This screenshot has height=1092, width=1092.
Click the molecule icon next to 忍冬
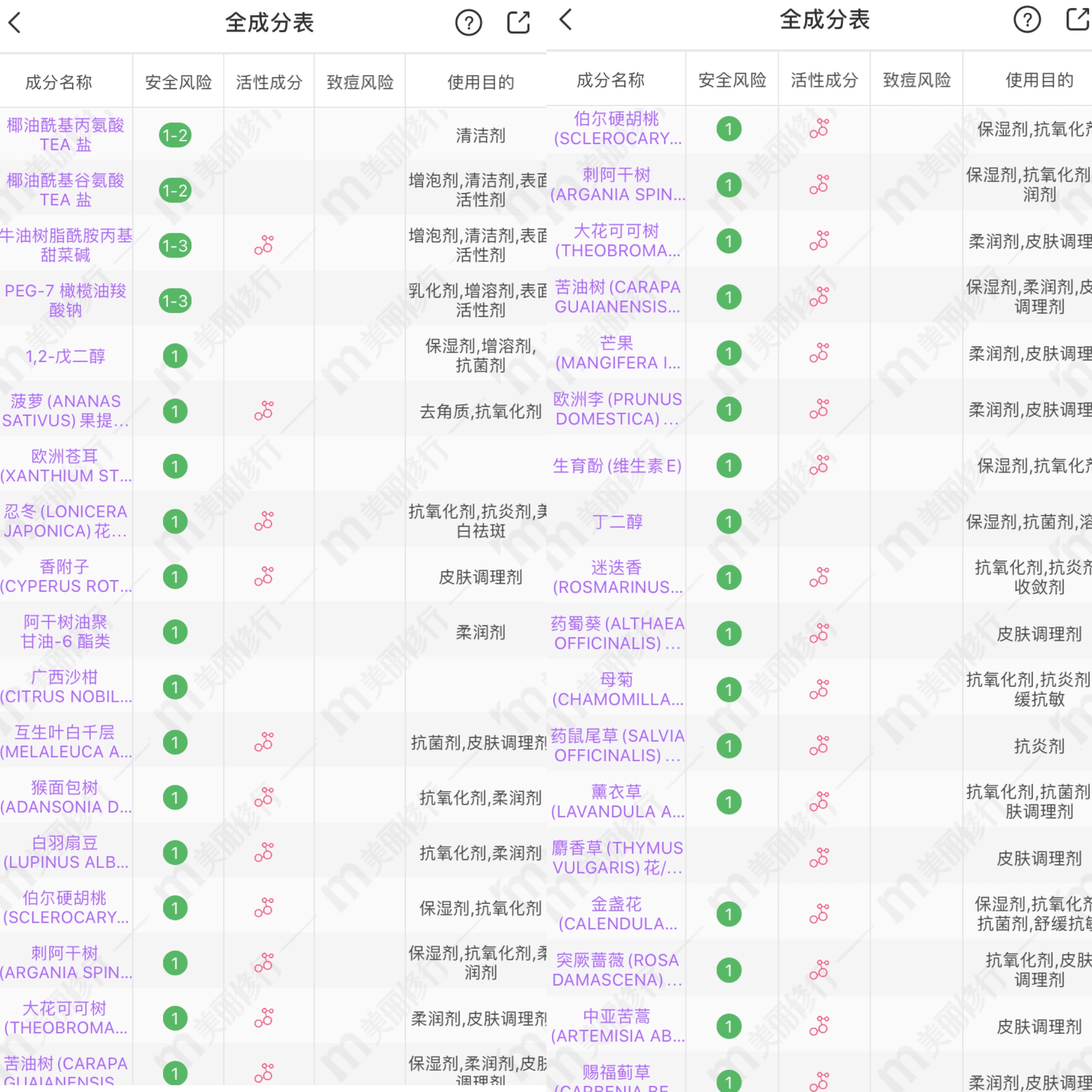pyautogui.click(x=264, y=521)
